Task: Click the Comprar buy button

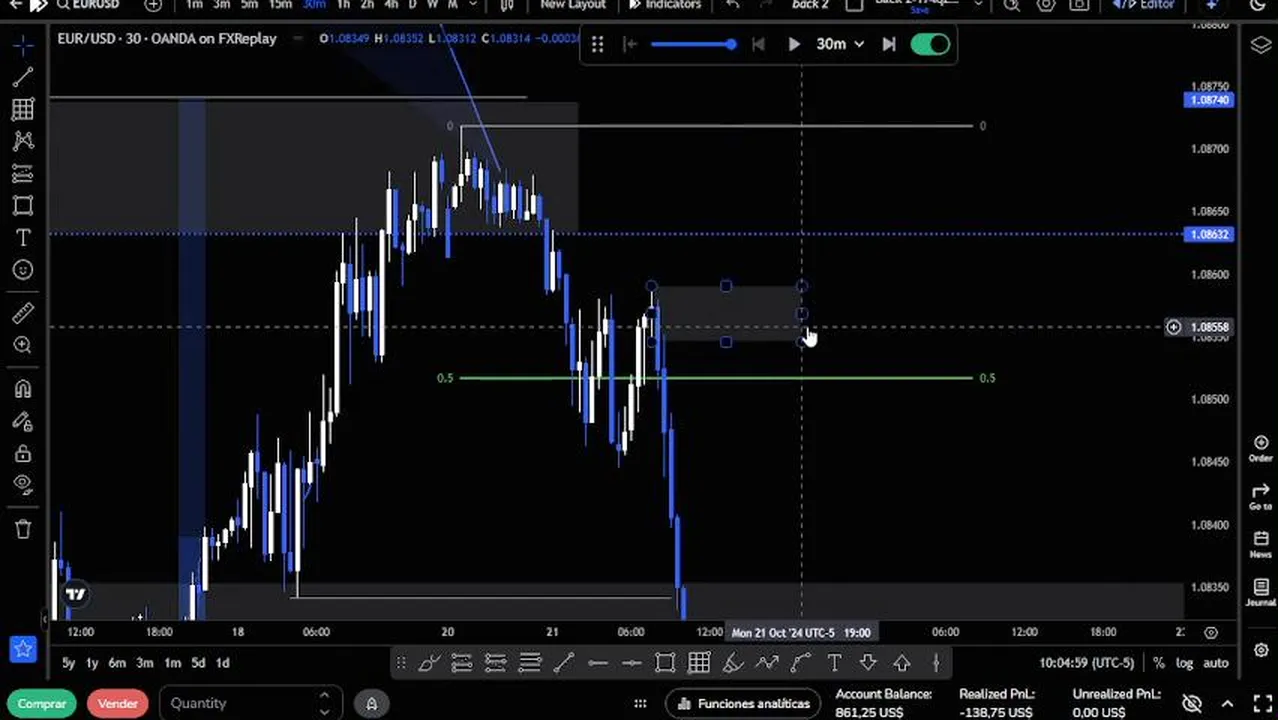Action: pyautogui.click(x=42, y=703)
